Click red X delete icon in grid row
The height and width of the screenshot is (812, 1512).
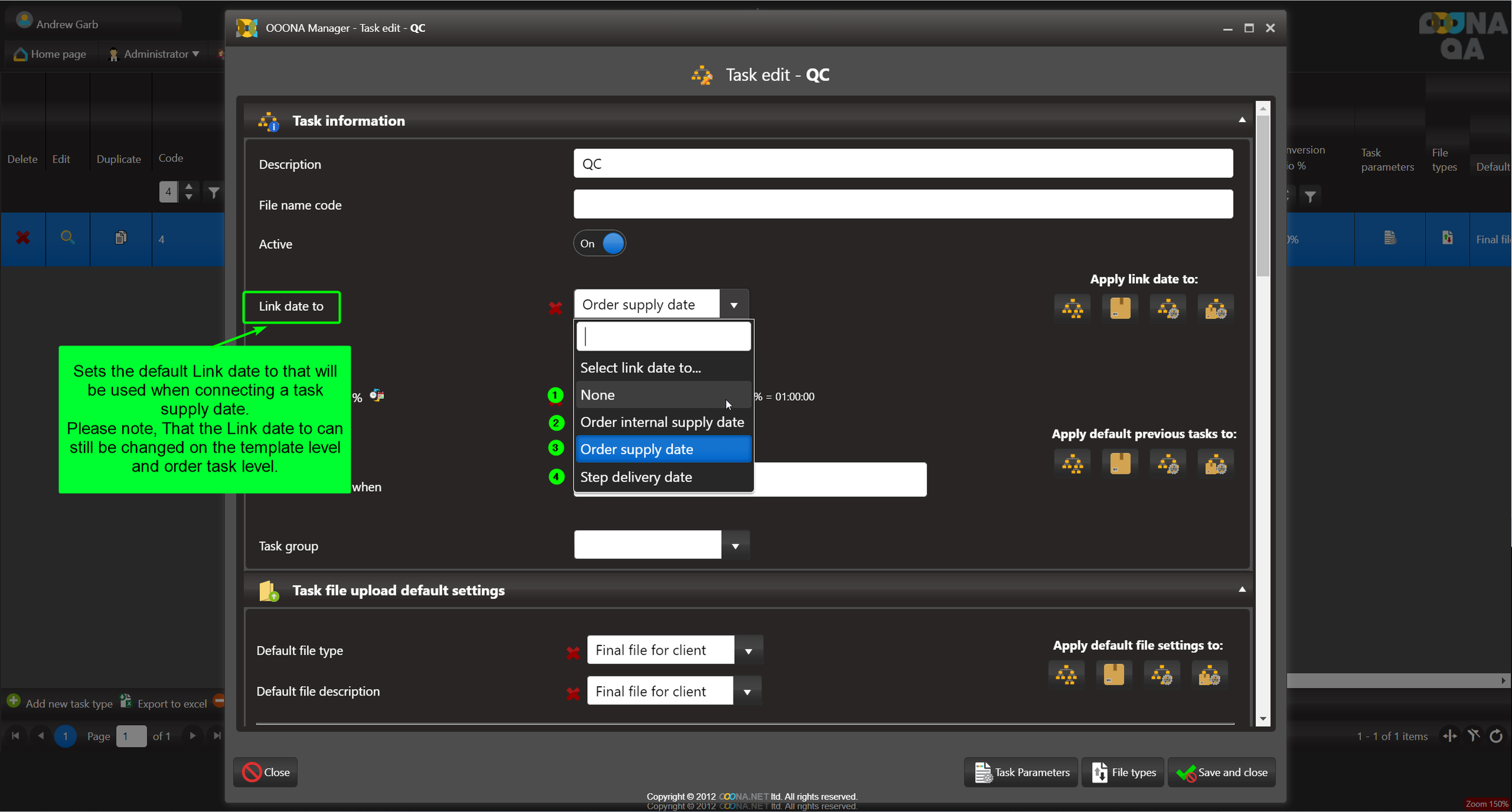pos(22,238)
